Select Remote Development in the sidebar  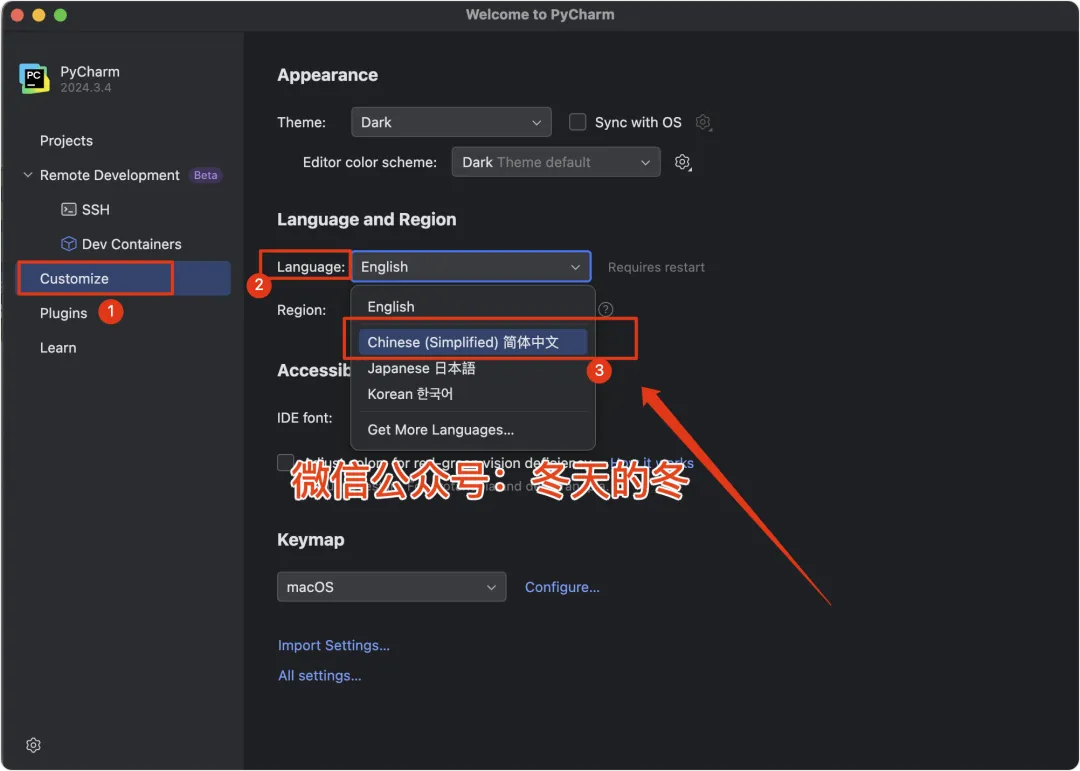click(110, 175)
